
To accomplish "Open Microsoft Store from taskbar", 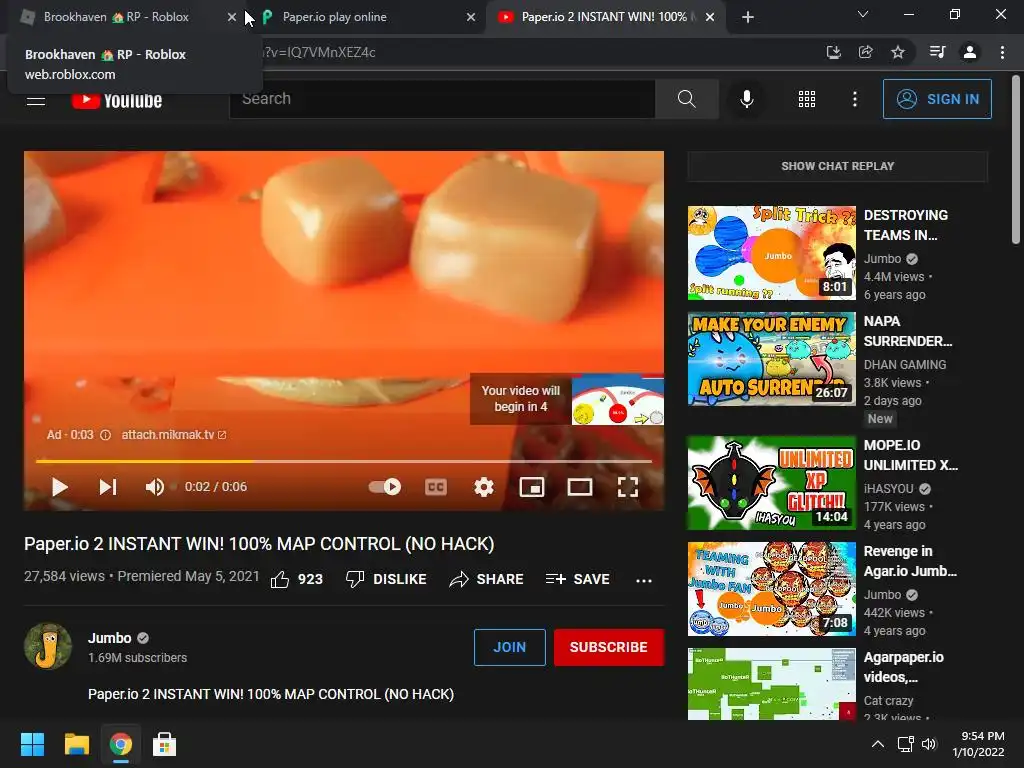I will [165, 744].
